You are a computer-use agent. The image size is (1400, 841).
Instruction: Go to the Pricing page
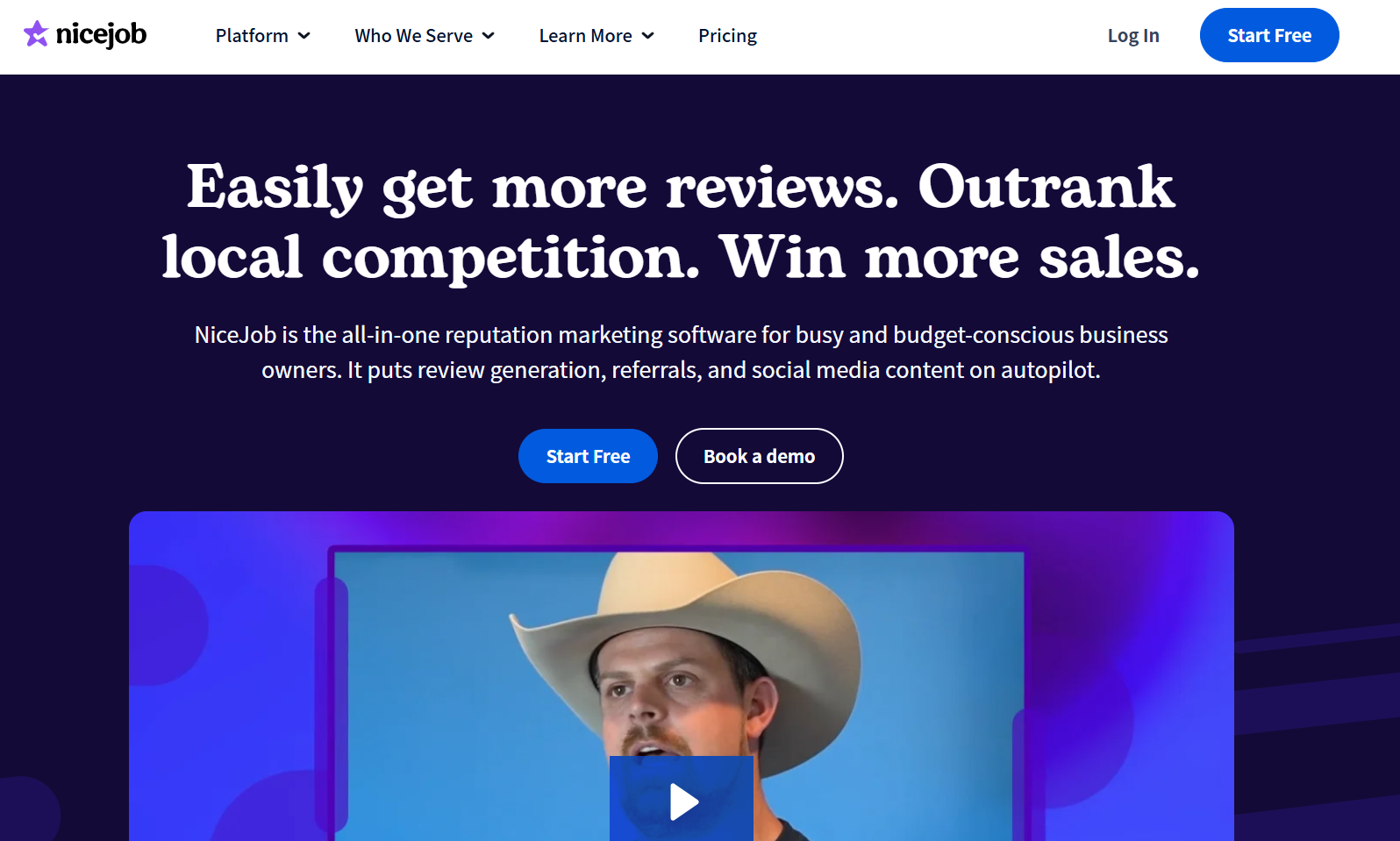[x=727, y=36]
